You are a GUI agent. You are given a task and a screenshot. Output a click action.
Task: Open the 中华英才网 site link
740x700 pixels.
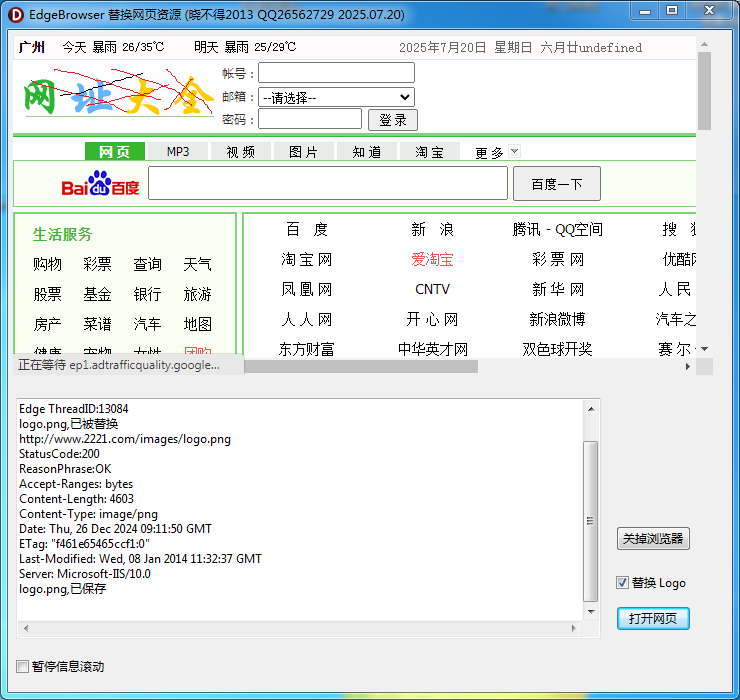tap(433, 349)
